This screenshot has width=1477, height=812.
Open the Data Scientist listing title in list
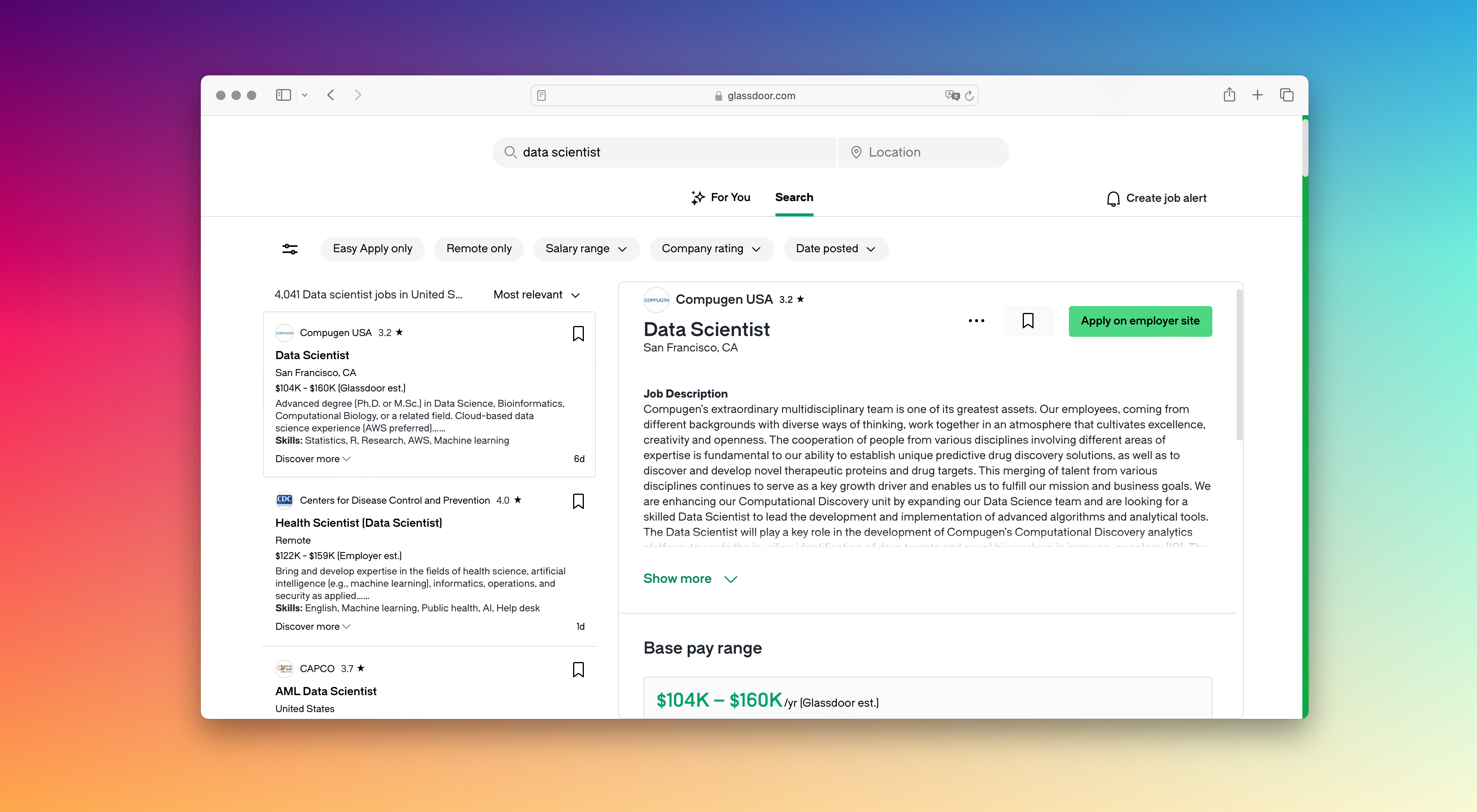coord(312,355)
